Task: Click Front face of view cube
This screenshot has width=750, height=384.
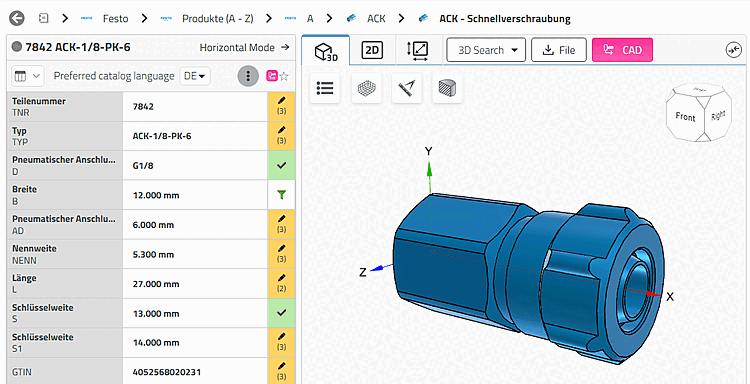Action: tap(685, 116)
